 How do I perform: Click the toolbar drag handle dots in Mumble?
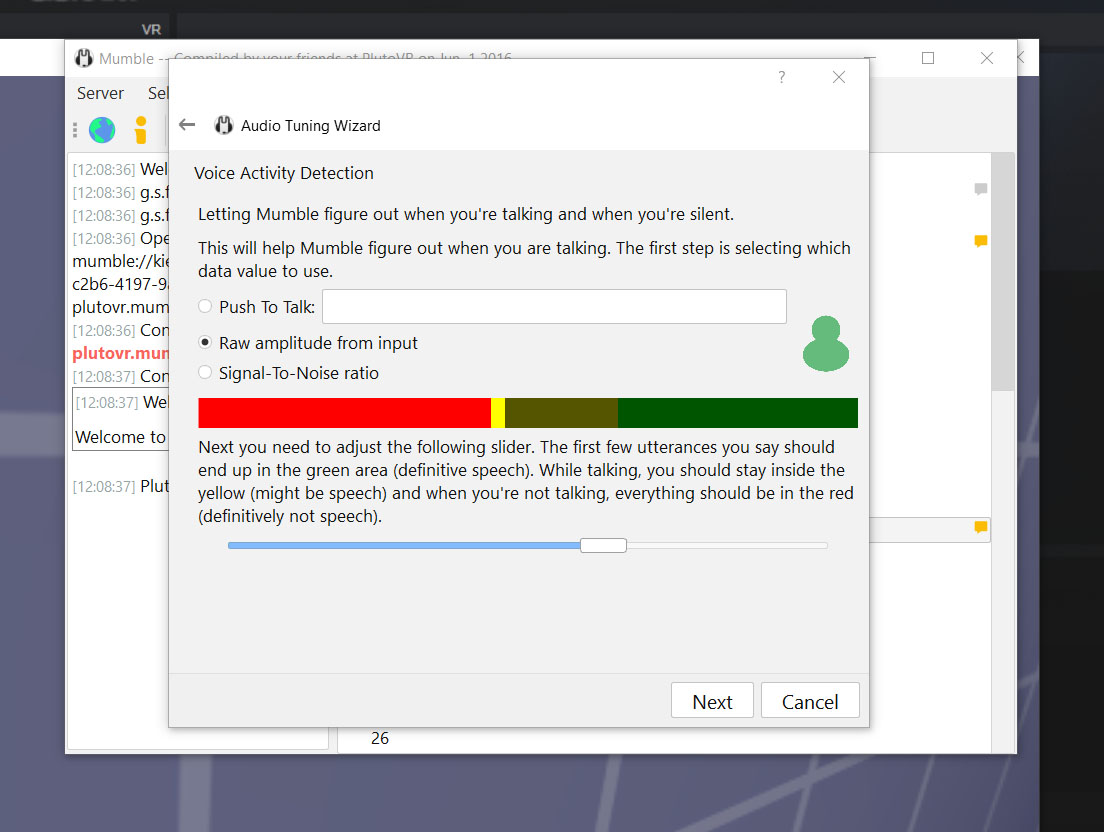click(x=75, y=130)
